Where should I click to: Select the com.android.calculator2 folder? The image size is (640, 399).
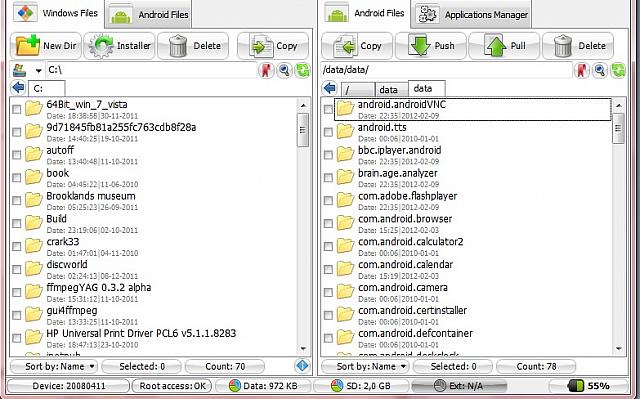click(467, 247)
